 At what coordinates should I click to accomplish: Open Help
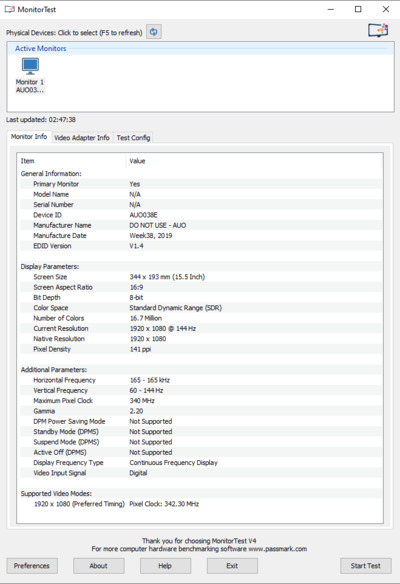165,566
